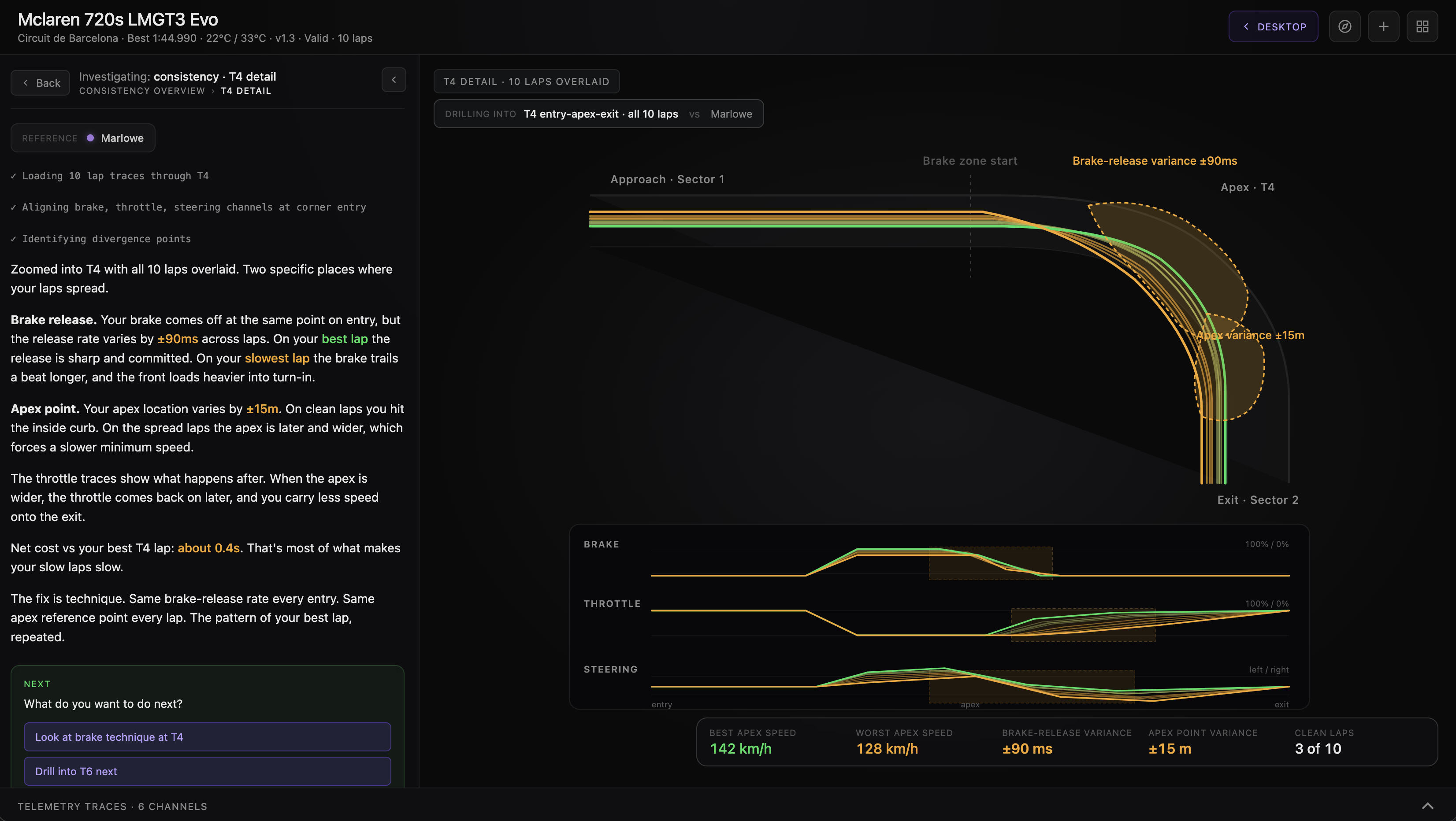Screen dimensions: 1456x821
Task: Switch to Desktop view button
Action: (x=1274, y=26)
